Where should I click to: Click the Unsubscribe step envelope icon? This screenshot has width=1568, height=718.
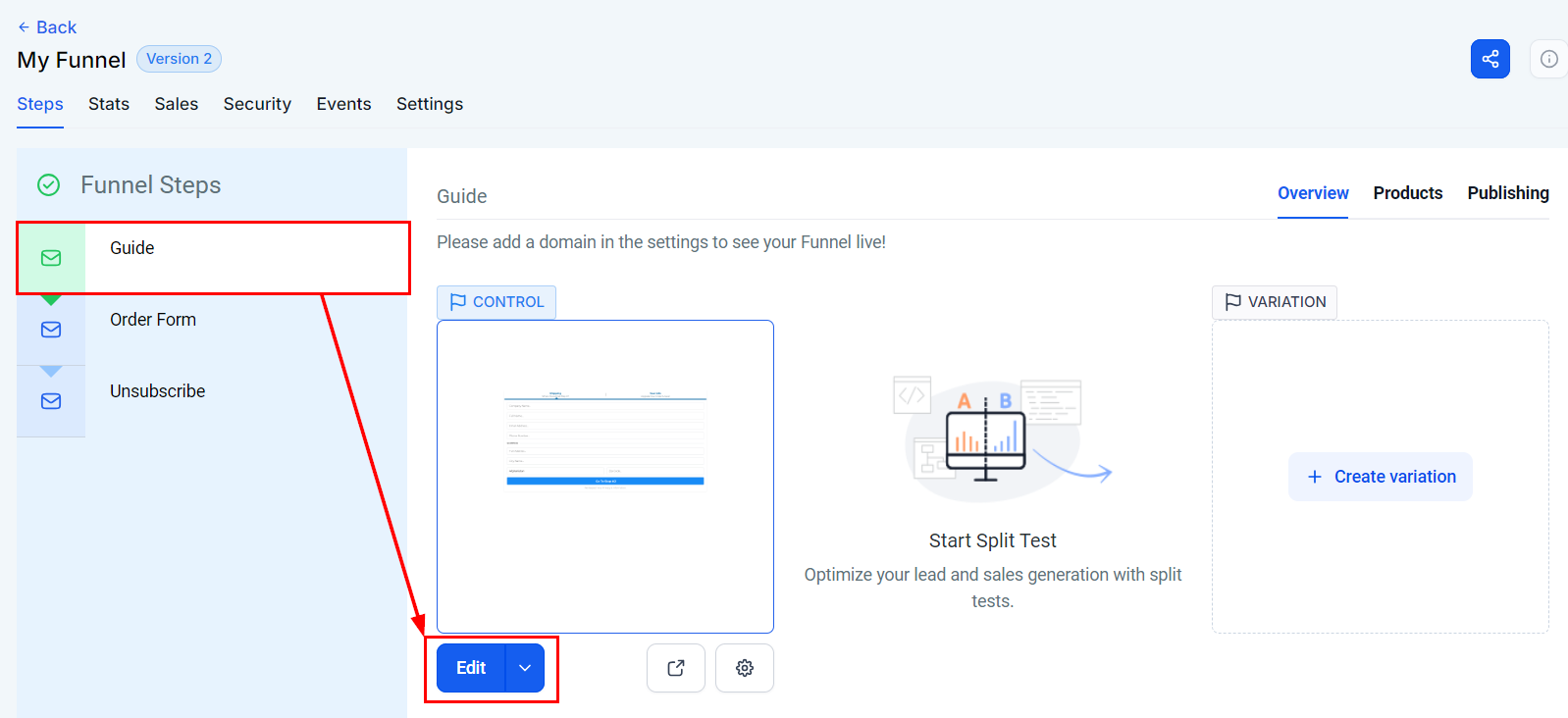[51, 401]
